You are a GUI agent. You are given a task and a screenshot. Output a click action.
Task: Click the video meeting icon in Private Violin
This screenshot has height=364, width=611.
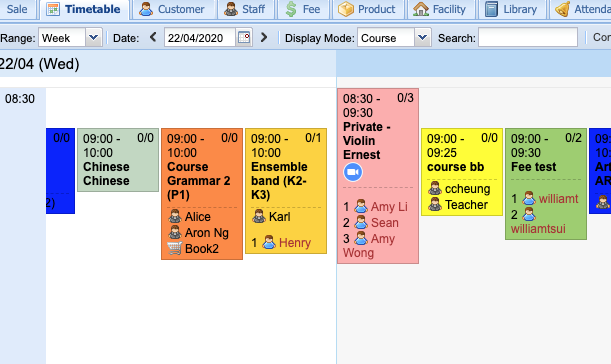click(x=353, y=172)
